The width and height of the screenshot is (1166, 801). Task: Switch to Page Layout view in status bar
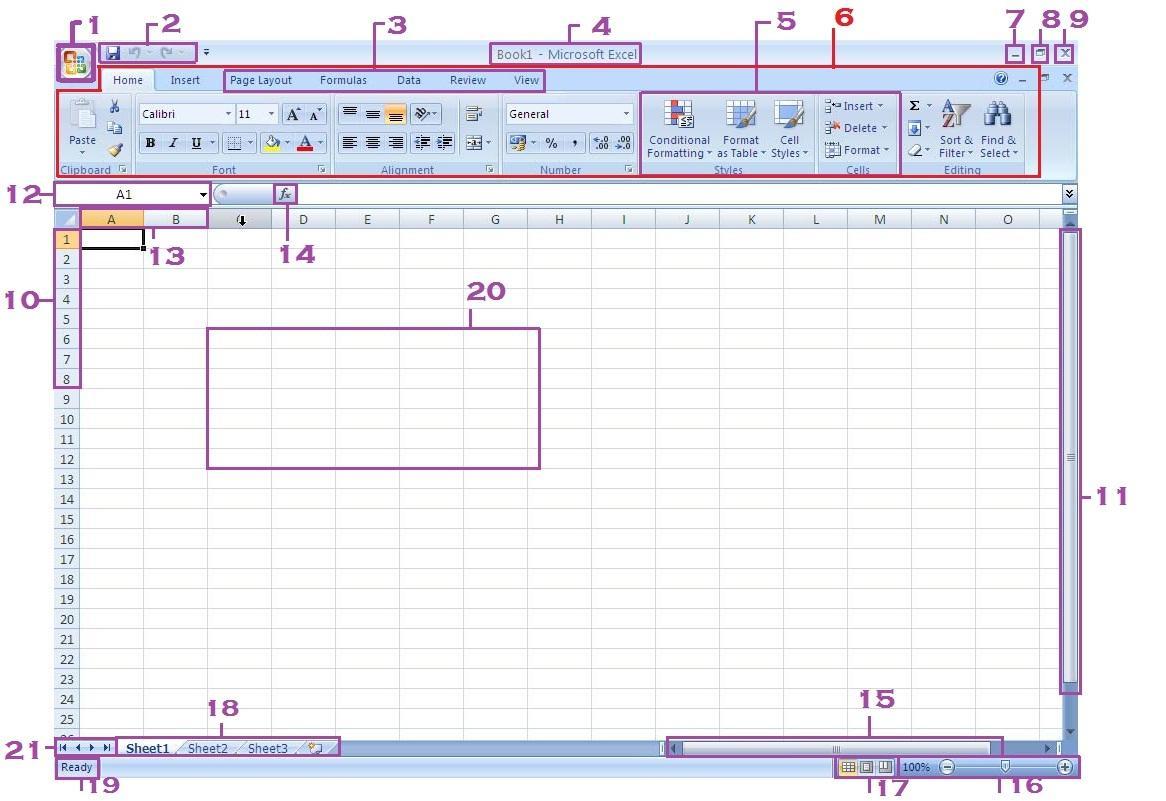(x=866, y=767)
